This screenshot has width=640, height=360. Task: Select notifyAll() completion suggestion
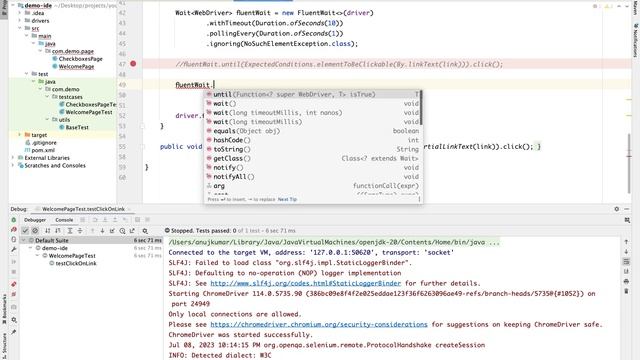[313, 177]
